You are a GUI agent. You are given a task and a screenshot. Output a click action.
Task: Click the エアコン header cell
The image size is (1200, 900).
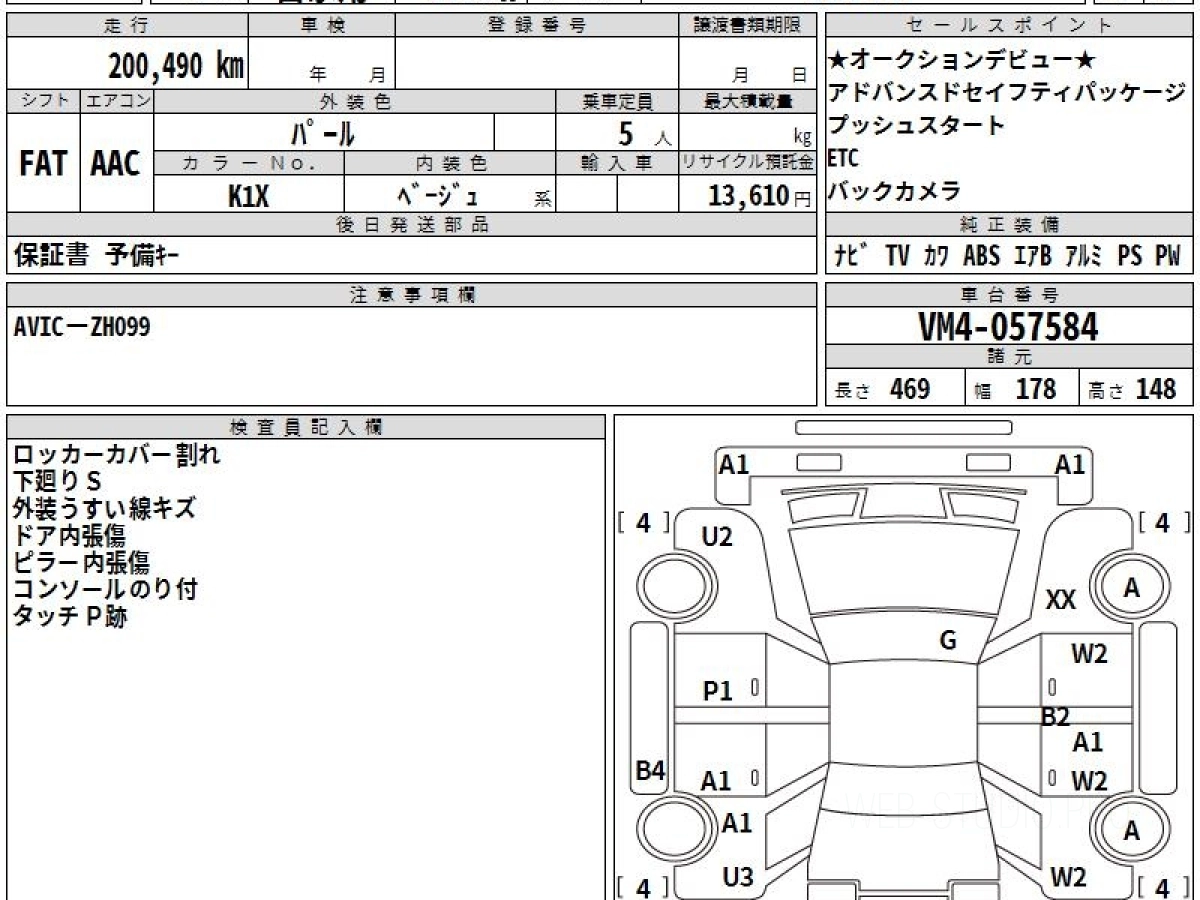(x=117, y=101)
